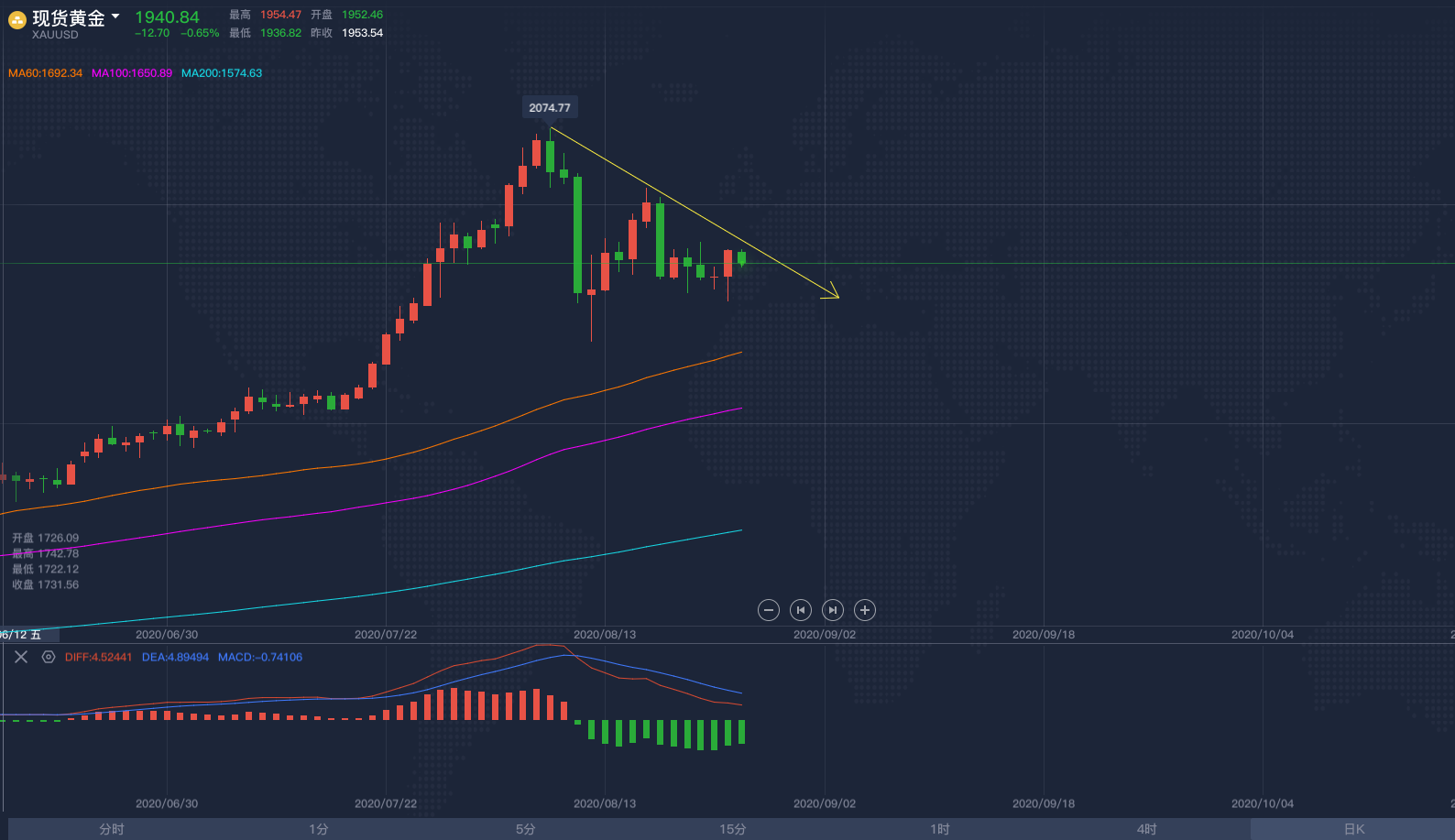The width and height of the screenshot is (1455, 840).
Task: Switch to the 15分 timeframe tab
Action: pos(733,829)
